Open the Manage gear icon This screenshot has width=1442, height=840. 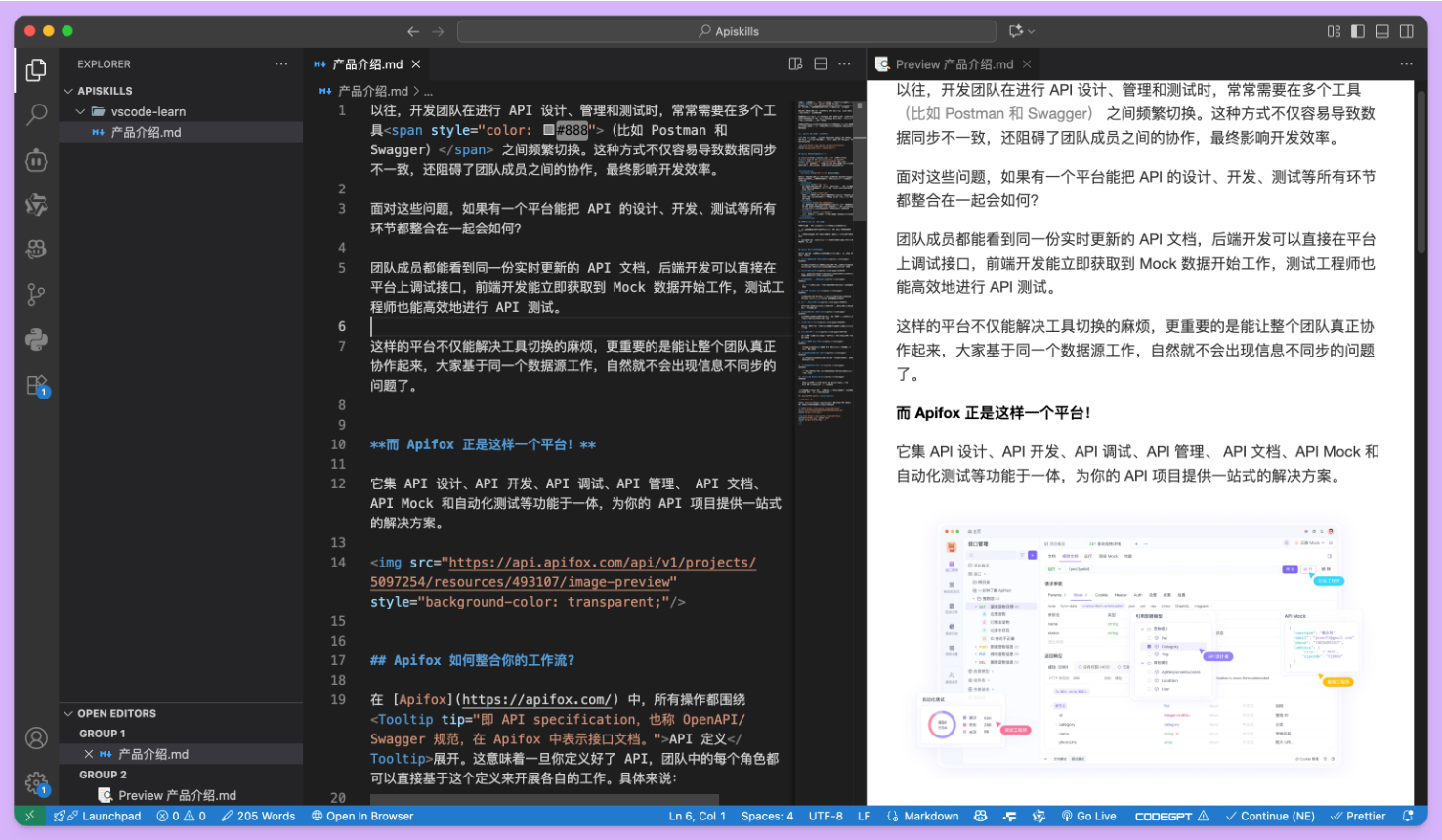pos(36,782)
